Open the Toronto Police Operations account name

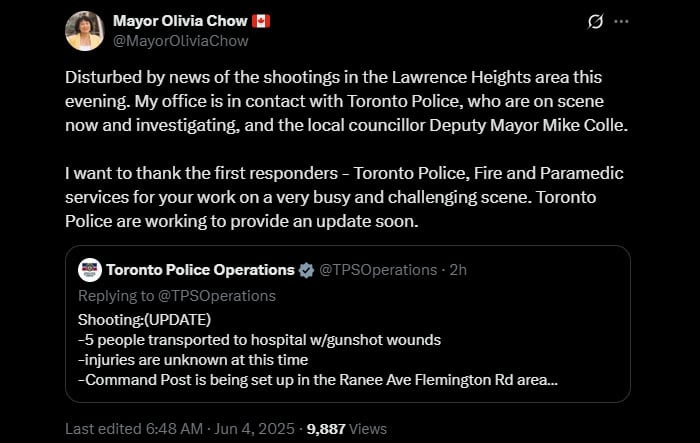[200, 270]
